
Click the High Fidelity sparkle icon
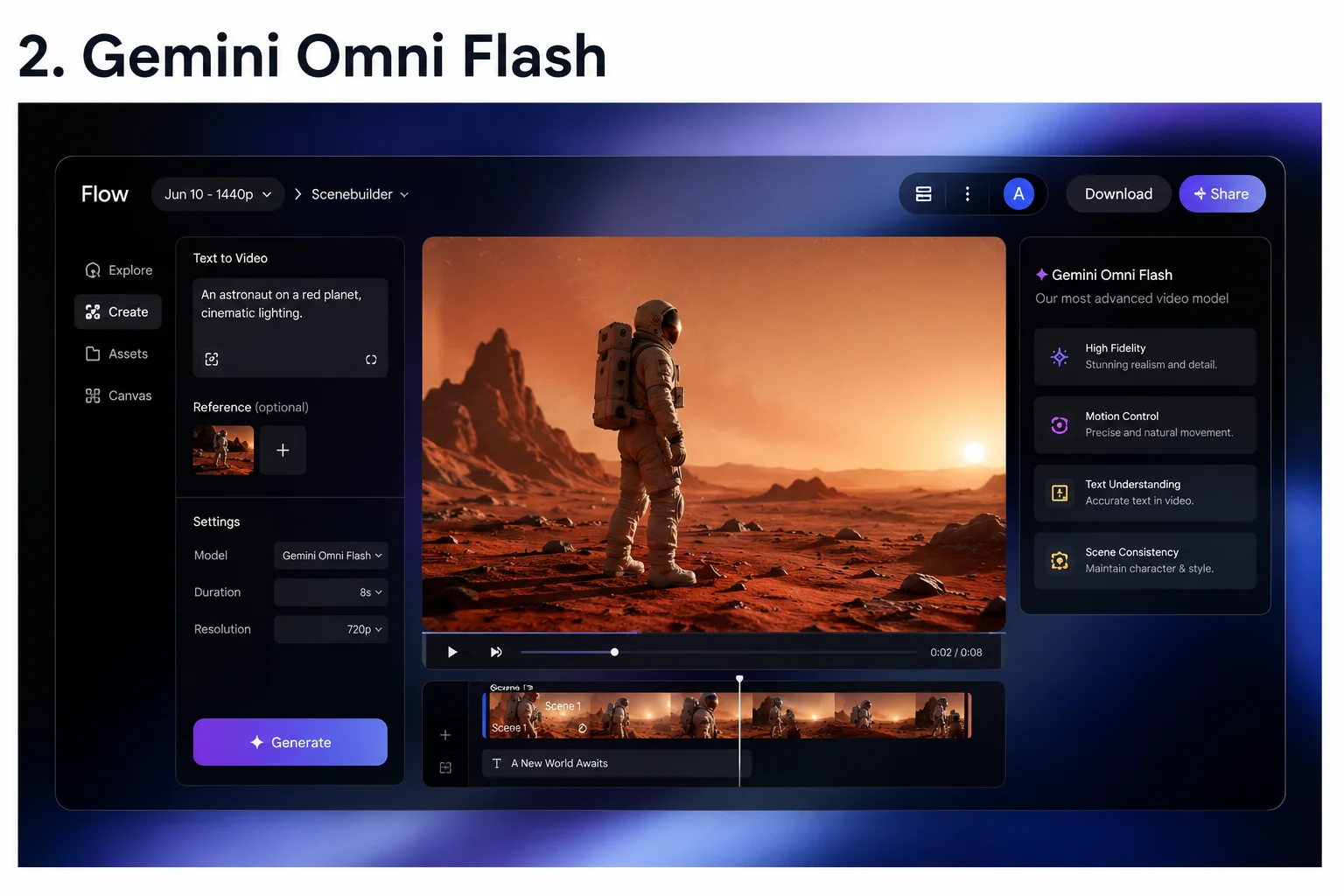[1060, 357]
